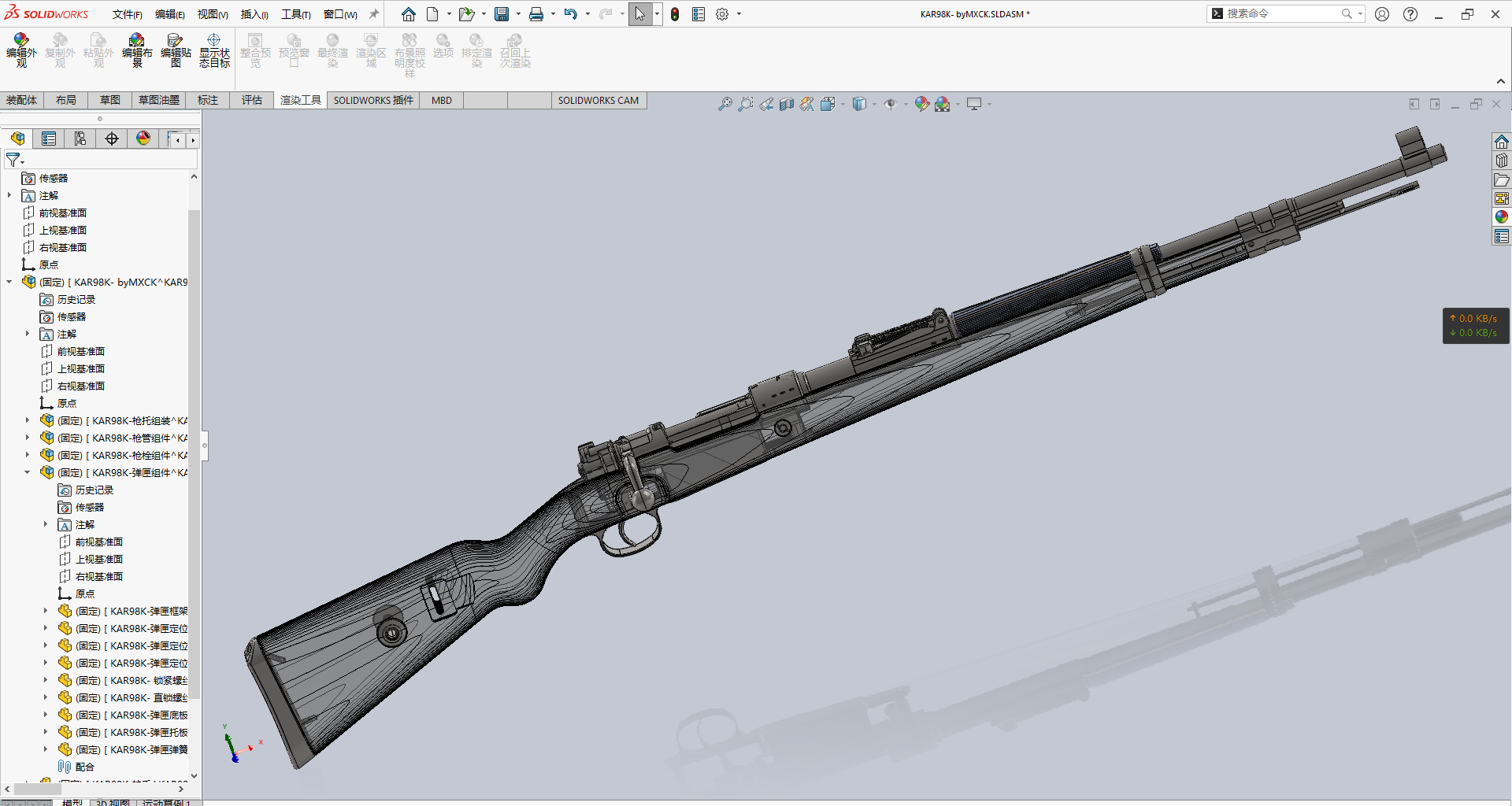Open Custom Properties in task pane
Screen dimensions: 1512x806
[x=1502, y=236]
